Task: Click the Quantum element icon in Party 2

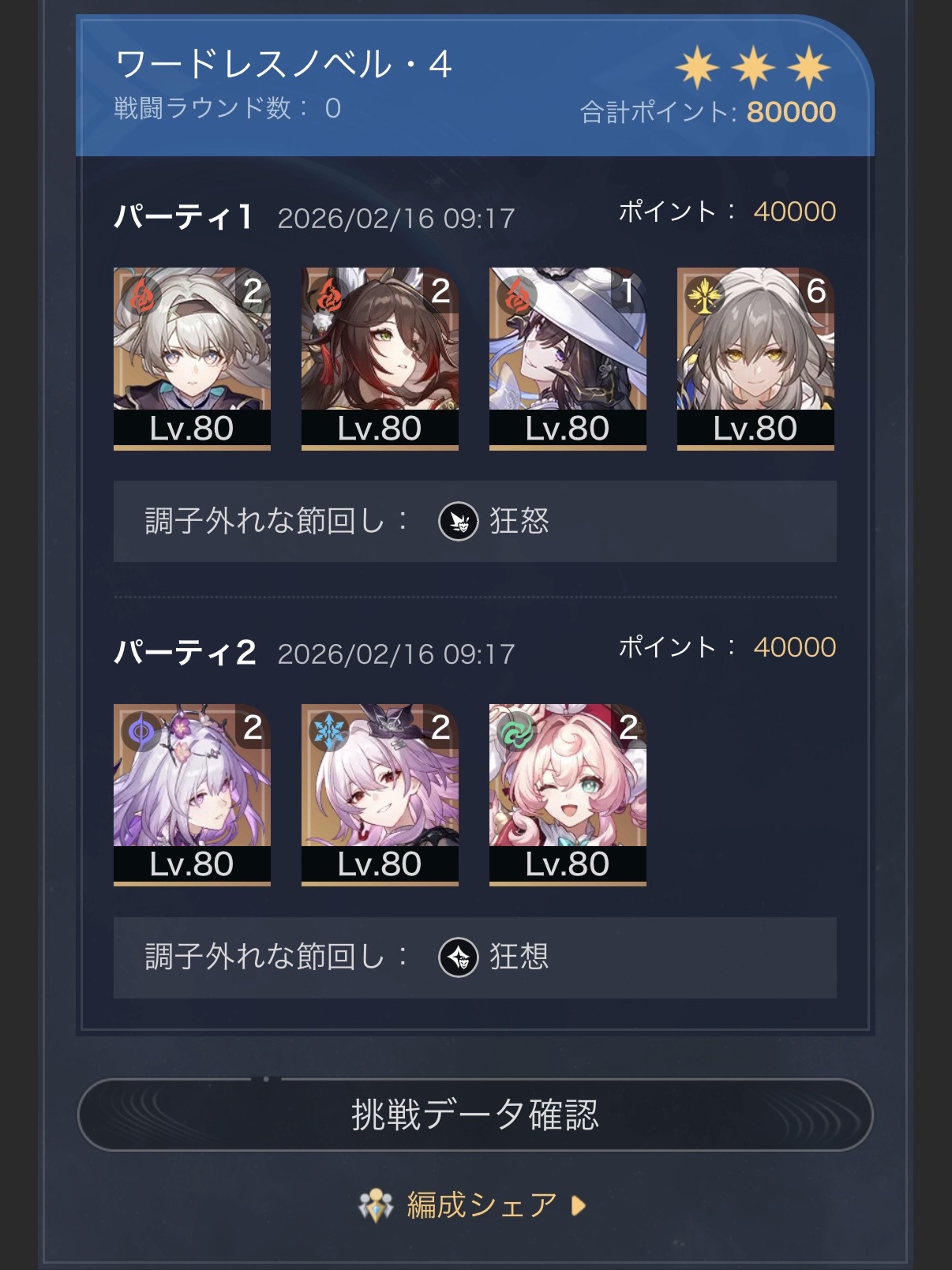Action: 141,732
